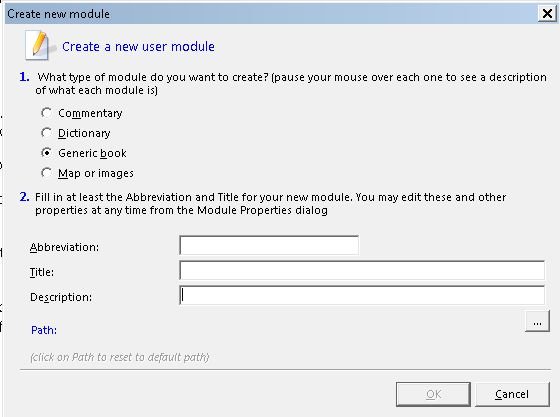The height and width of the screenshot is (417, 560).
Task: Click the Map or images label
Action: pos(96,173)
